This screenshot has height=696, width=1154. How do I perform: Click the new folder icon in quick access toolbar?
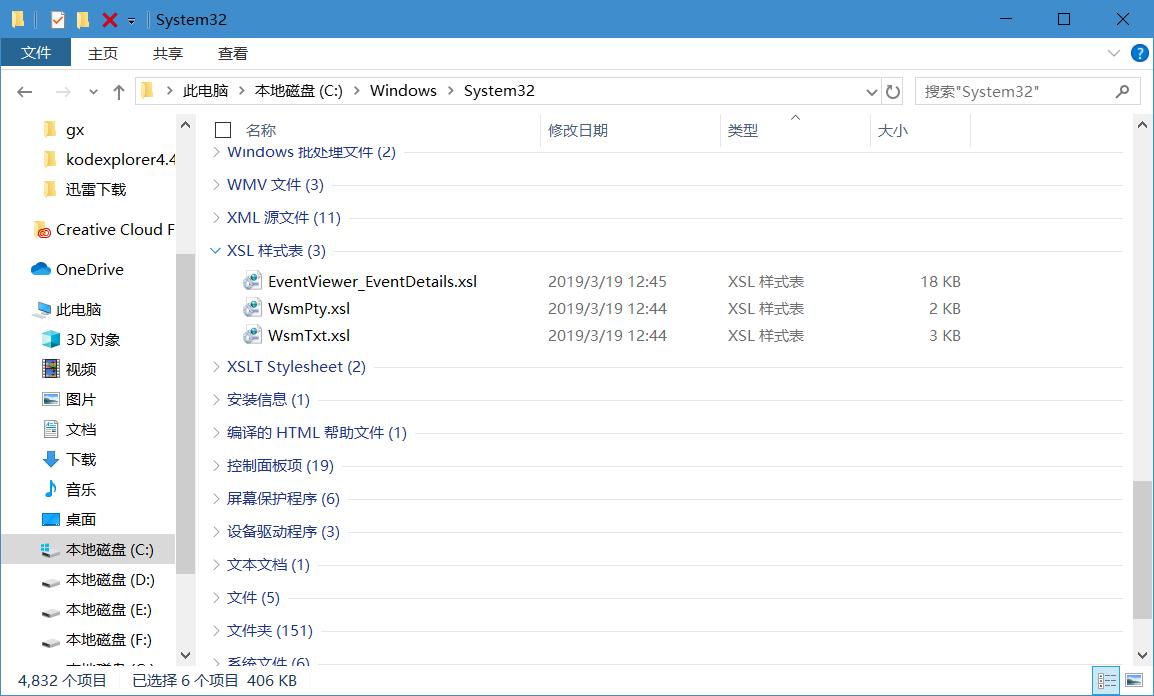pyautogui.click(x=82, y=19)
